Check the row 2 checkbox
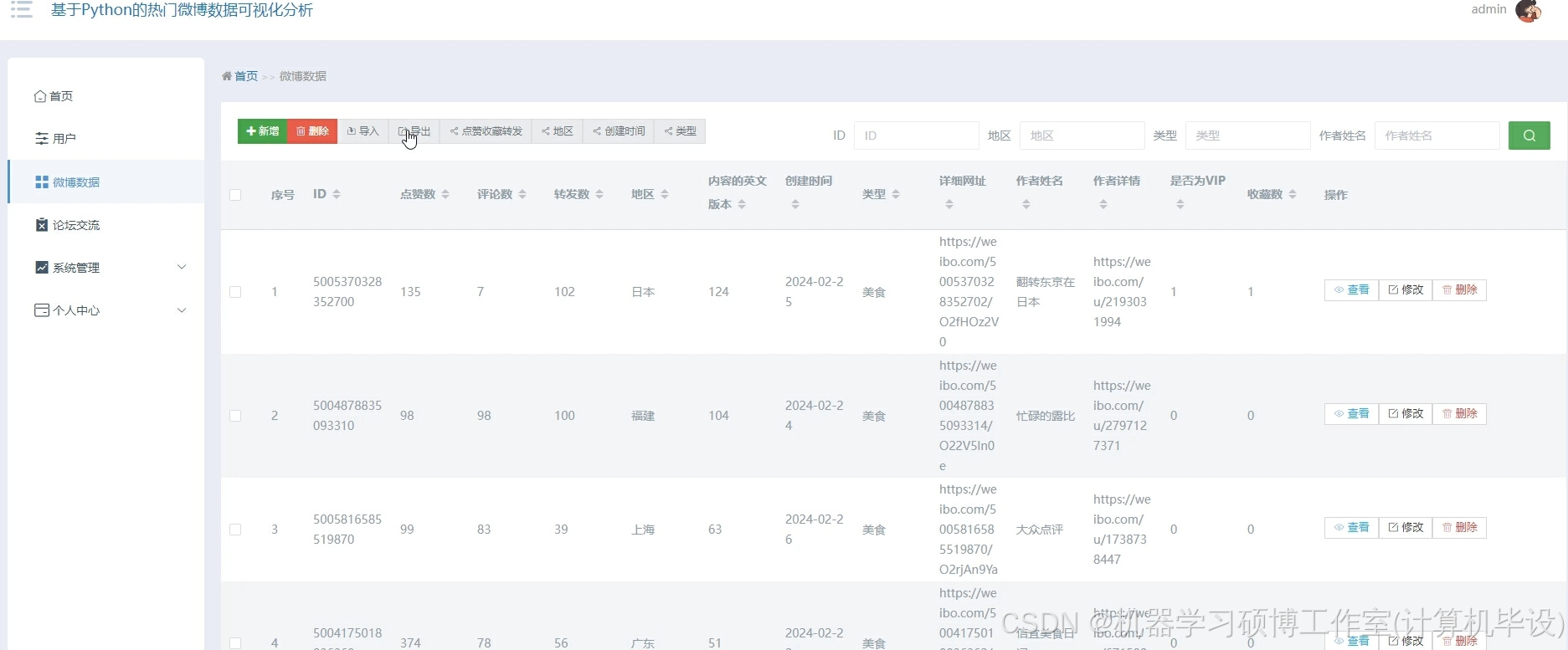Image resolution: width=1568 pixels, height=650 pixels. point(235,416)
